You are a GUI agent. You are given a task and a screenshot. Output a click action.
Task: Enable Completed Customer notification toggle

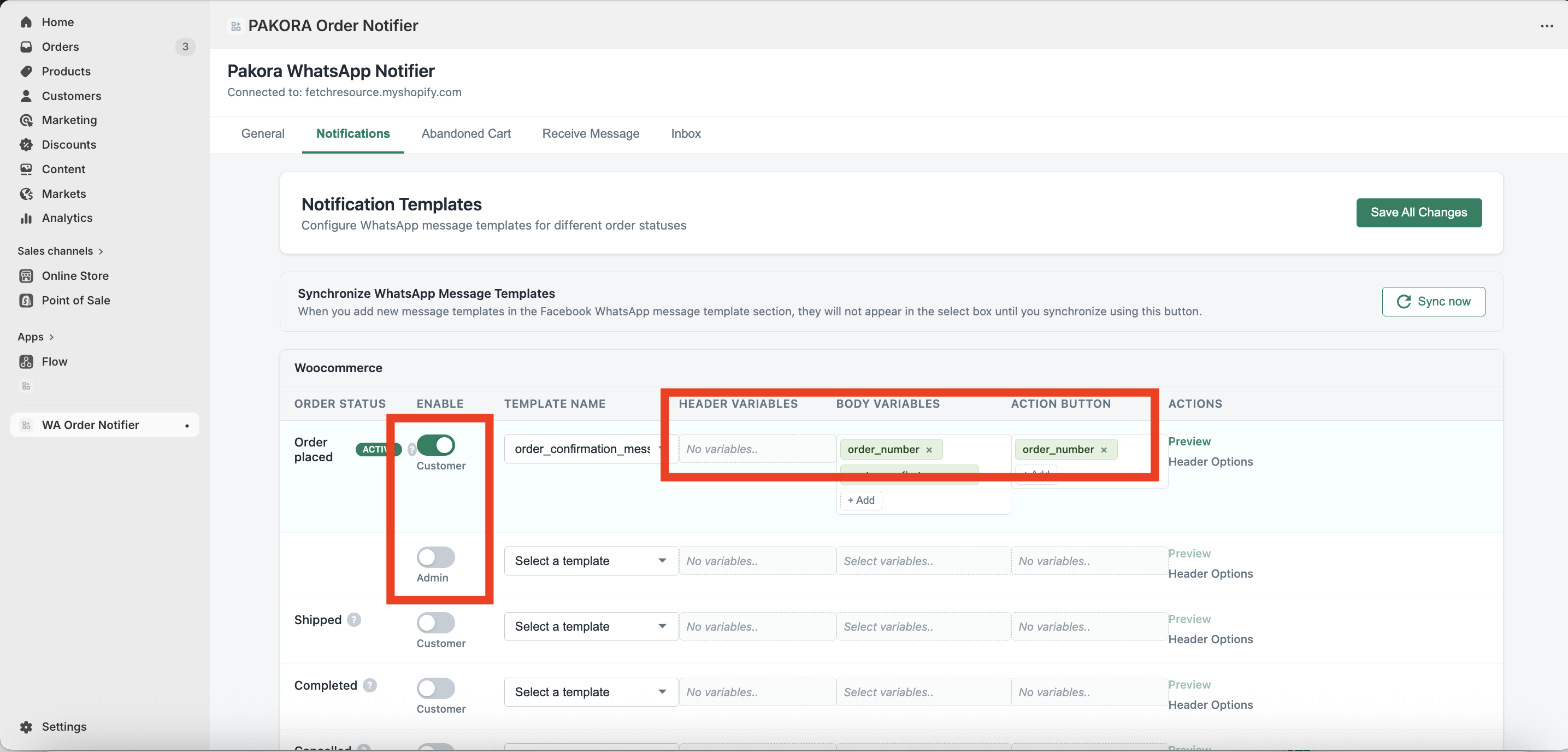pyautogui.click(x=436, y=689)
